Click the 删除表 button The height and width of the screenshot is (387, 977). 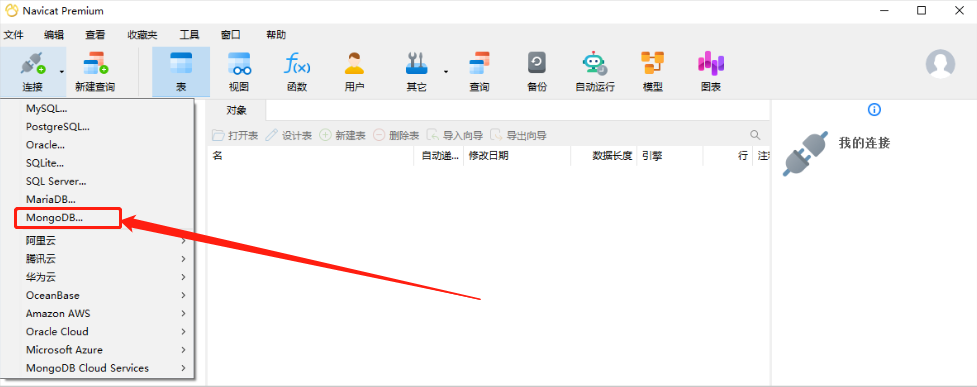(396, 135)
